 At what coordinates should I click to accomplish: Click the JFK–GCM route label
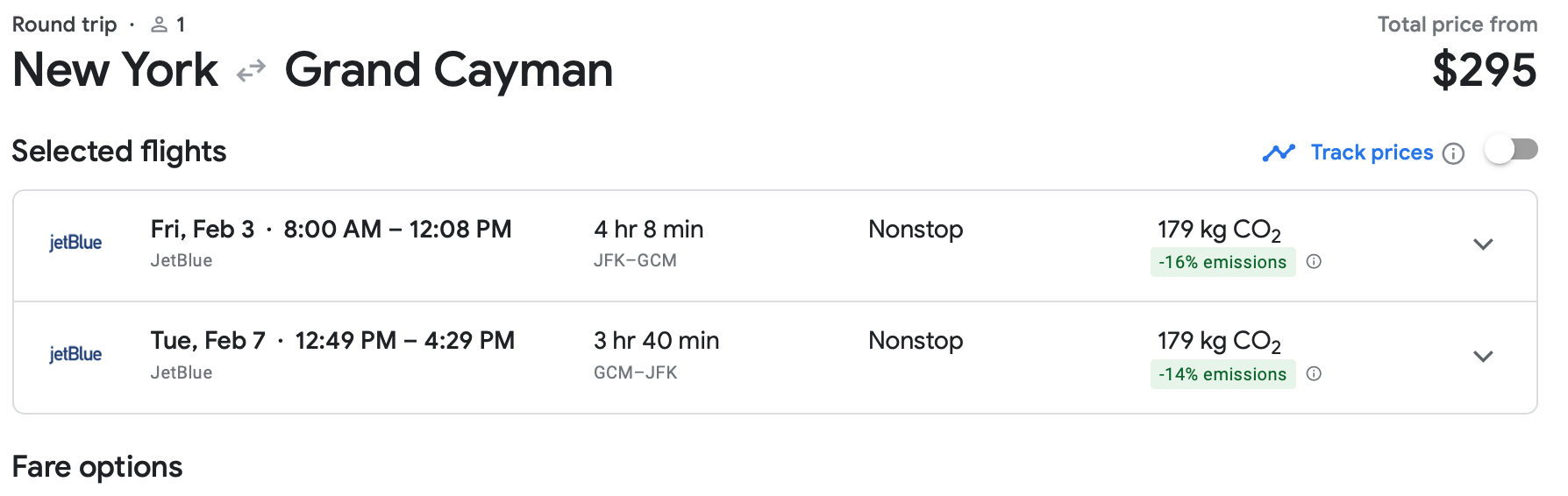(x=635, y=260)
